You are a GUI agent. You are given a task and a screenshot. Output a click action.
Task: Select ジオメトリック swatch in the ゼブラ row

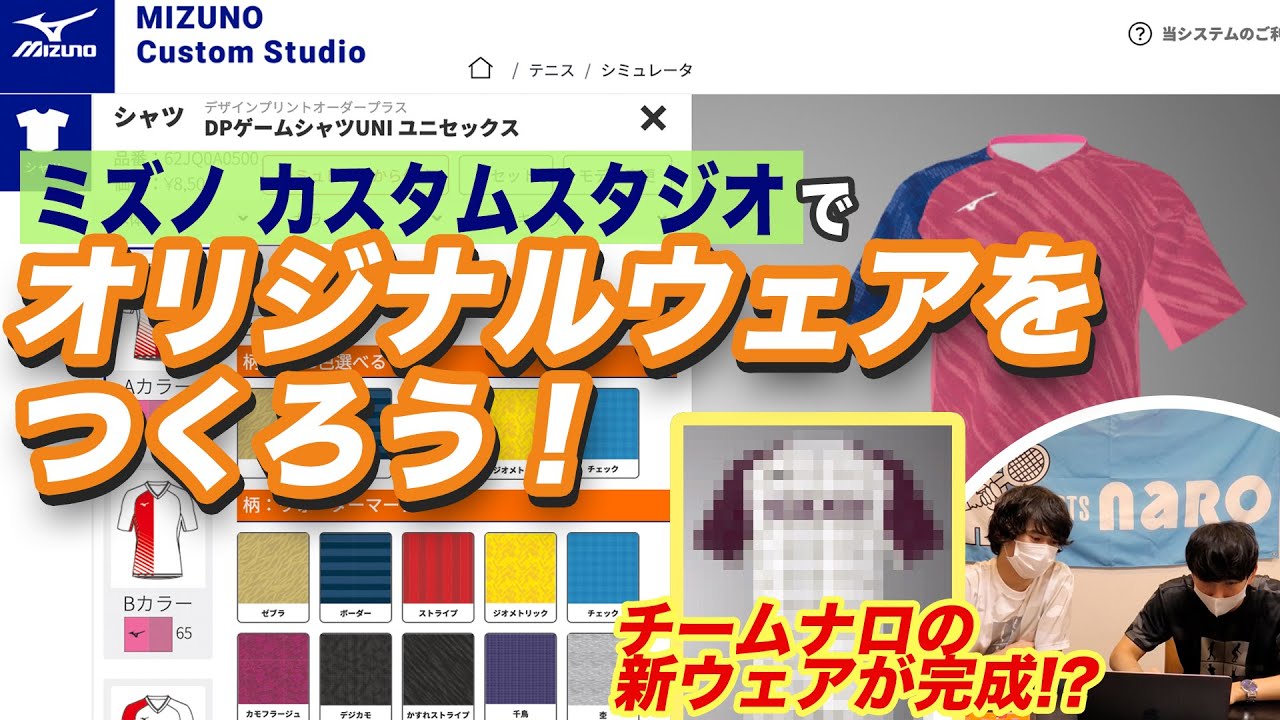[x=520, y=576]
